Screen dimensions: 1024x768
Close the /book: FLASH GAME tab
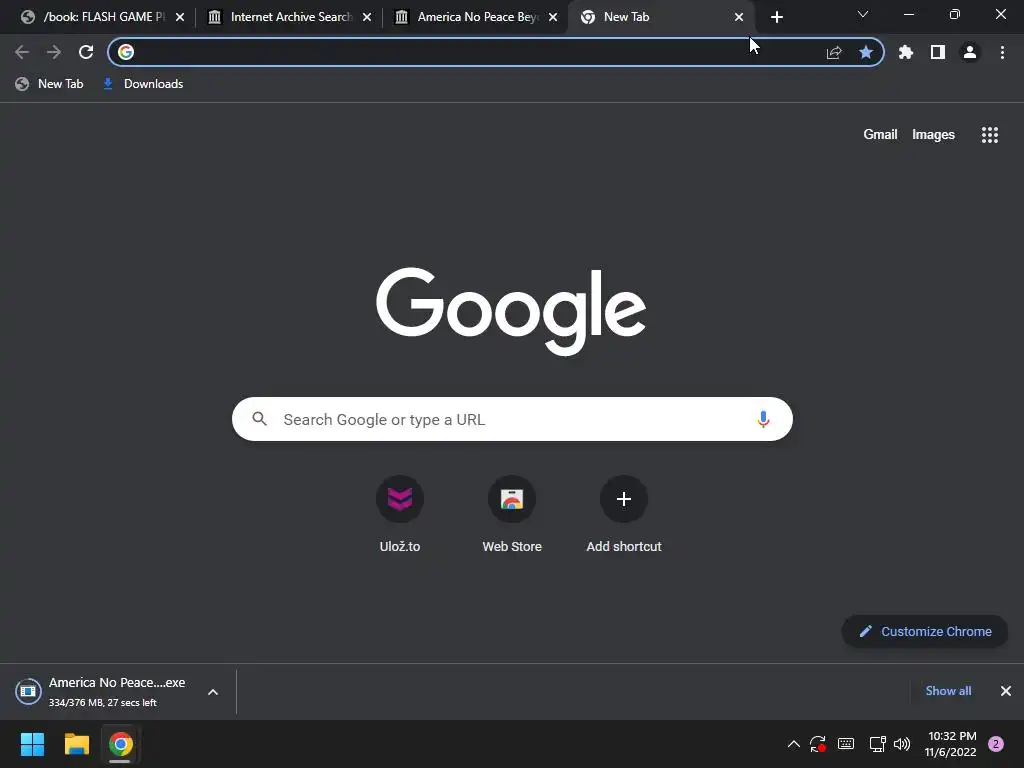pyautogui.click(x=180, y=17)
